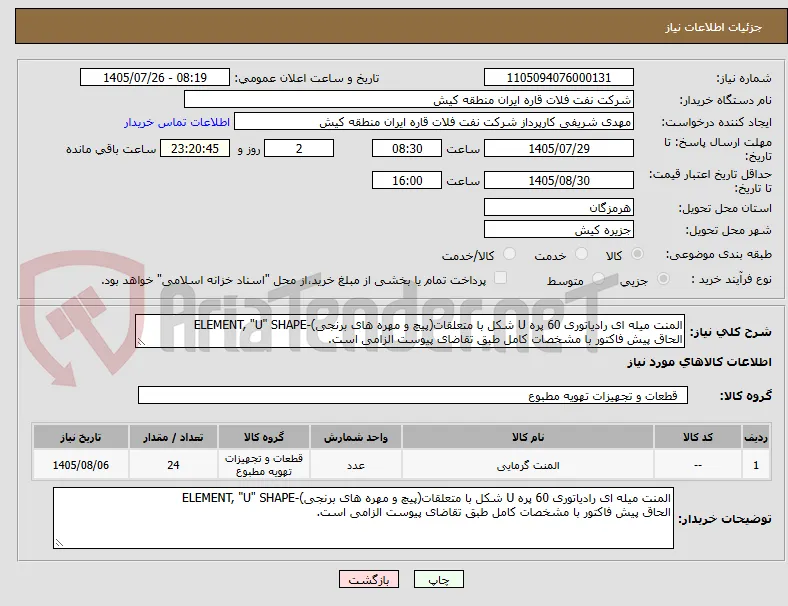Click the row number cell 1
The width and height of the screenshot is (788, 606).
[x=756, y=465]
